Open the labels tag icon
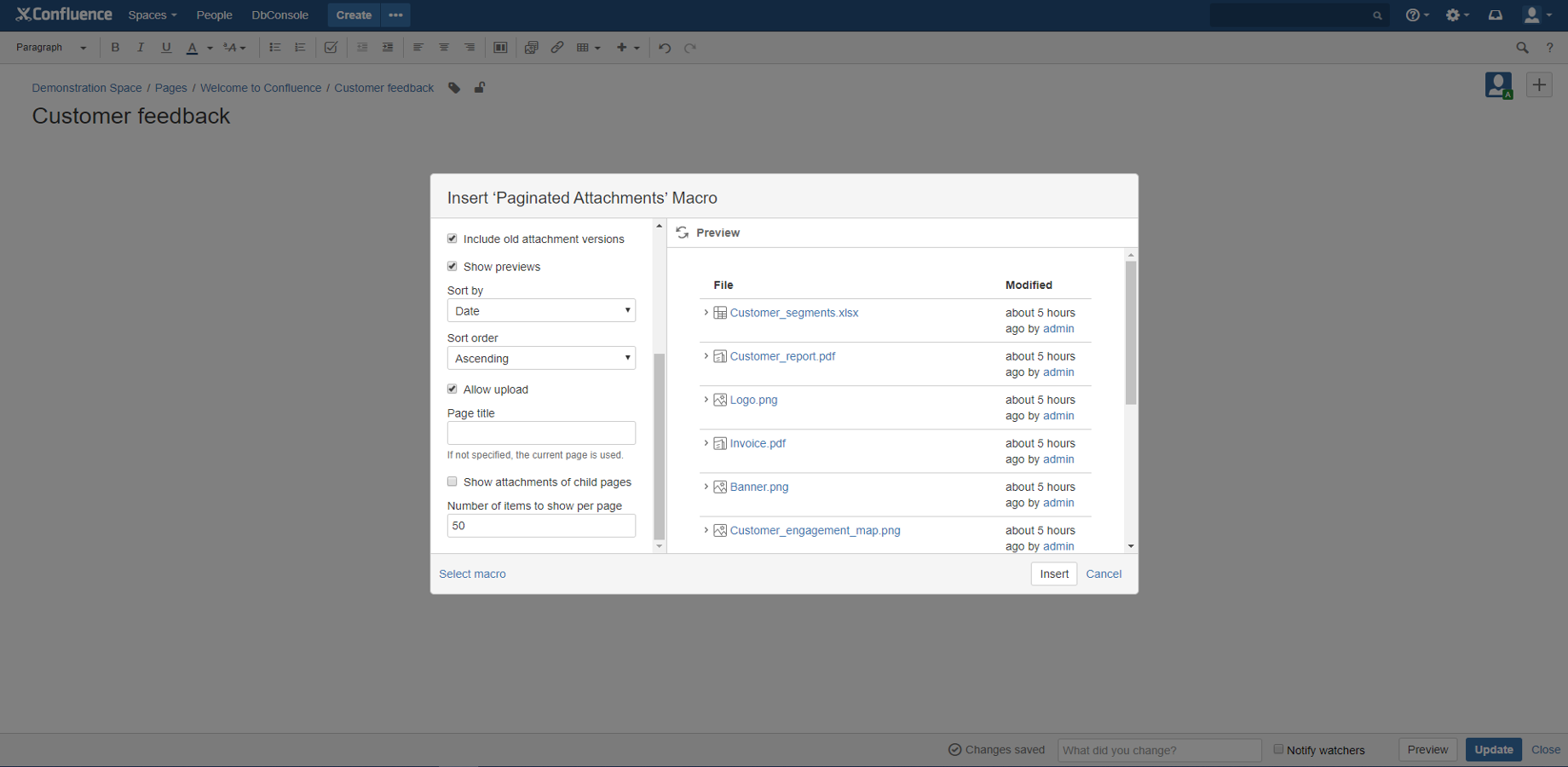 pos(454,88)
